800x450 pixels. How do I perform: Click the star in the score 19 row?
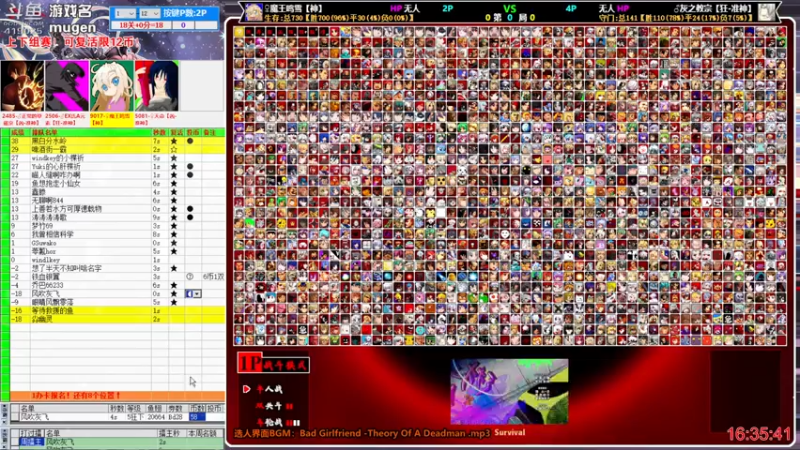pos(174,183)
